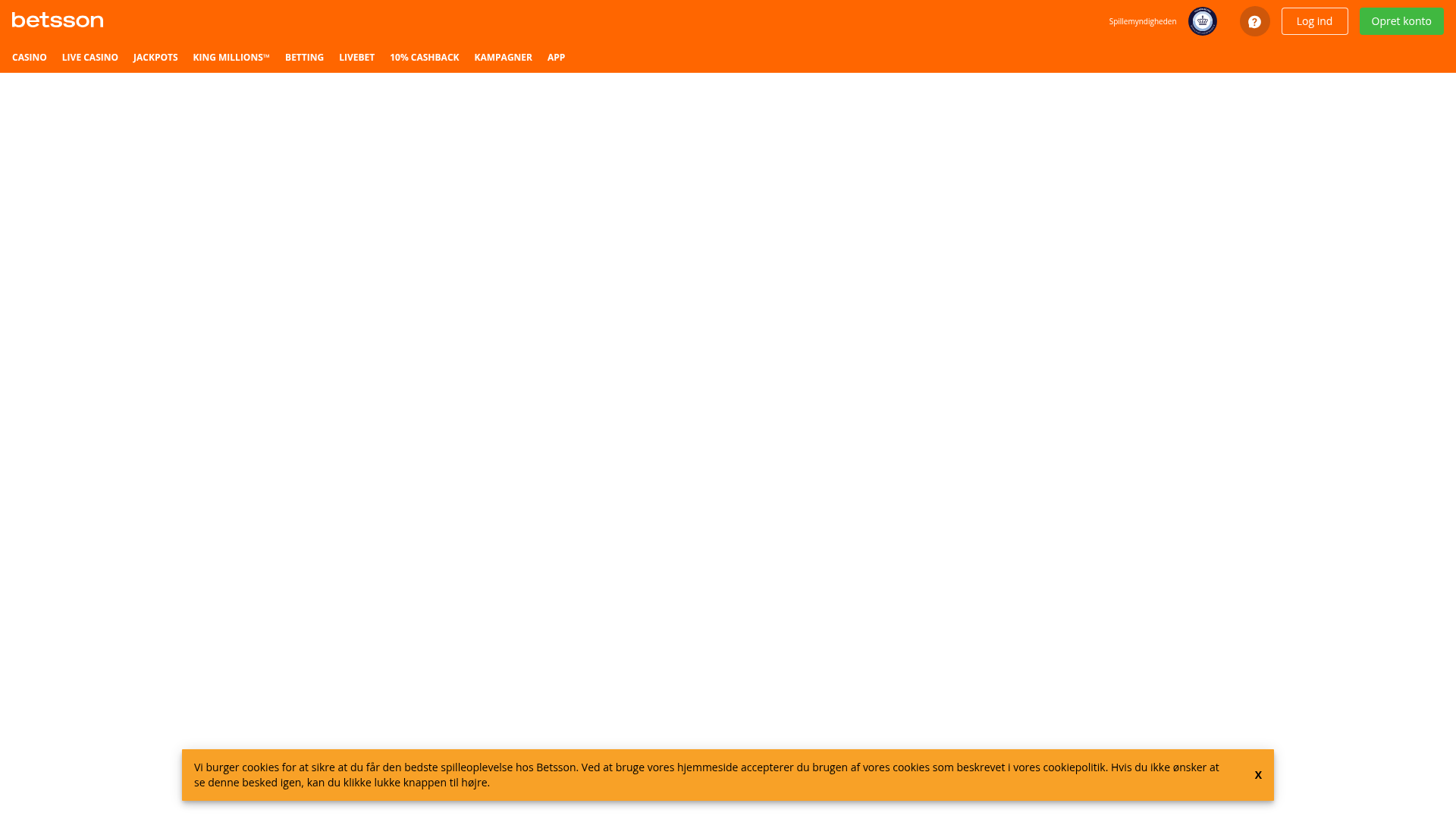Click the APP navigation item
This screenshot has width=1456, height=819.
[x=556, y=58]
